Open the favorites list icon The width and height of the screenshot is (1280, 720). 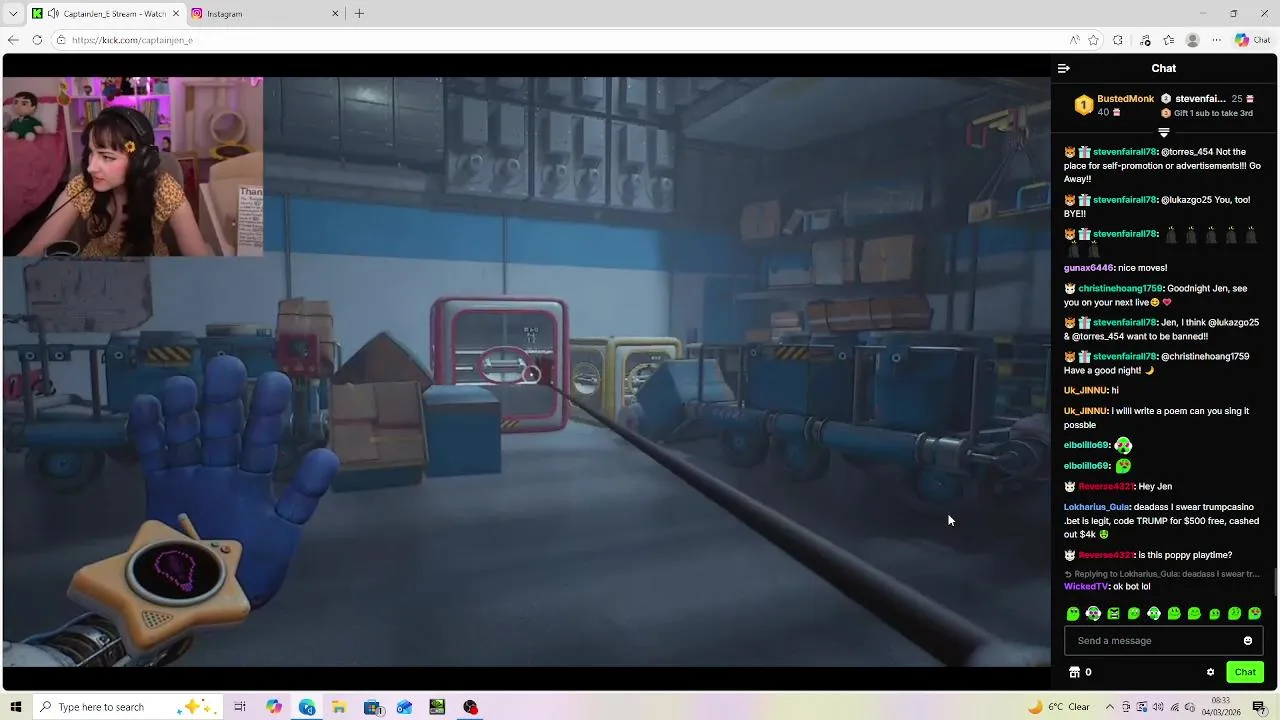1168,40
